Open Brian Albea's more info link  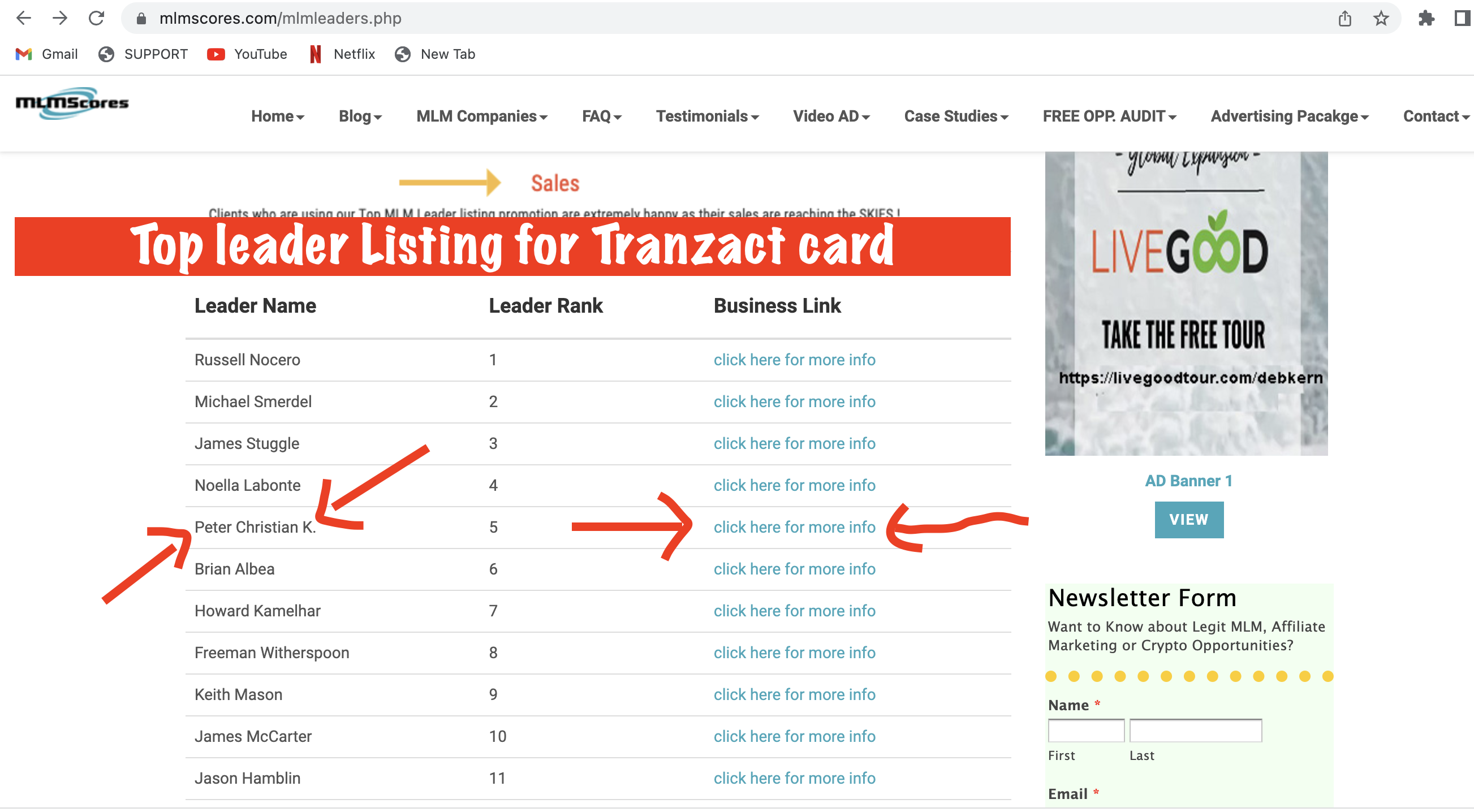[x=794, y=569]
